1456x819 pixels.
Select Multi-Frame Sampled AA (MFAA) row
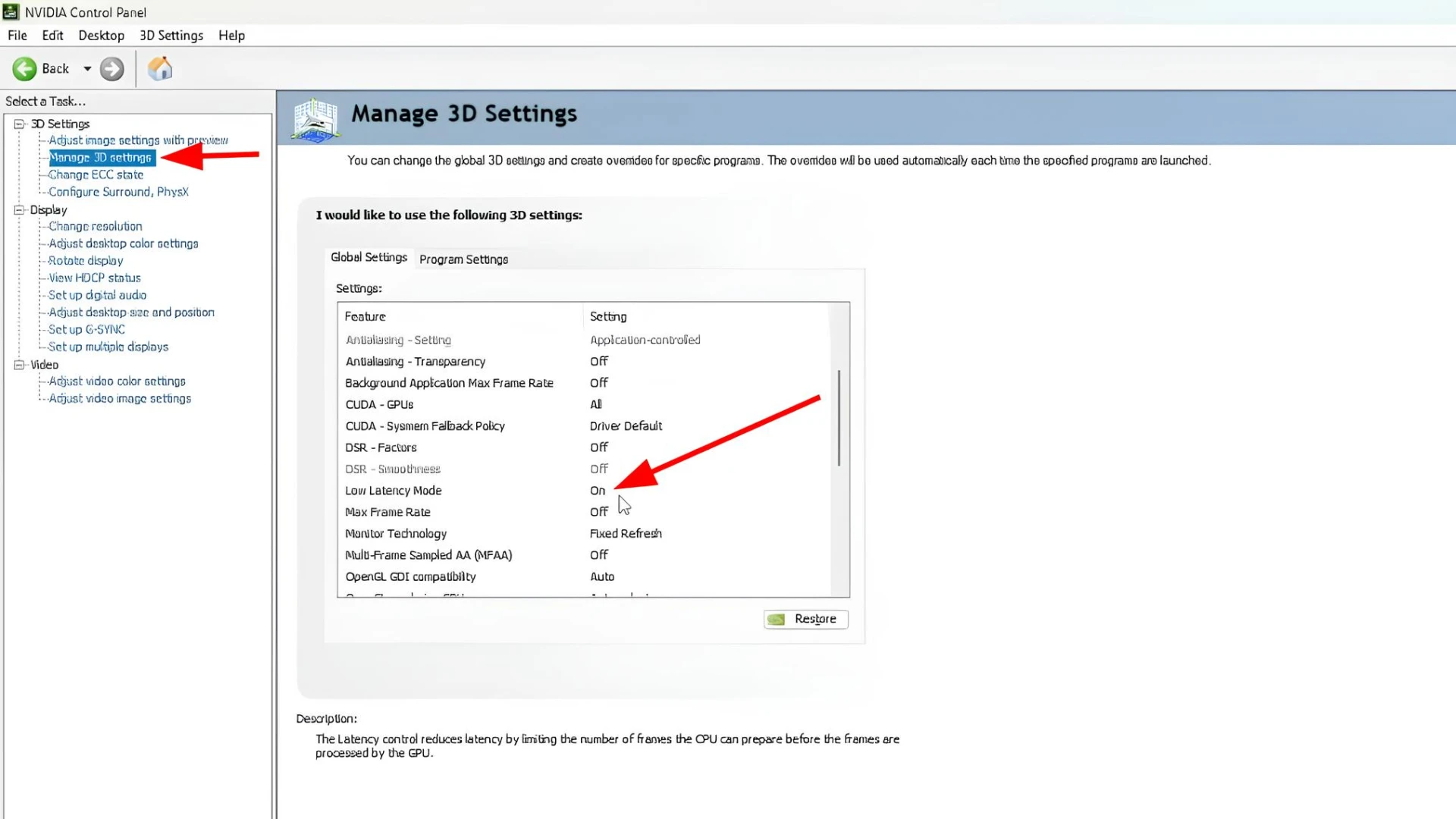[584, 555]
